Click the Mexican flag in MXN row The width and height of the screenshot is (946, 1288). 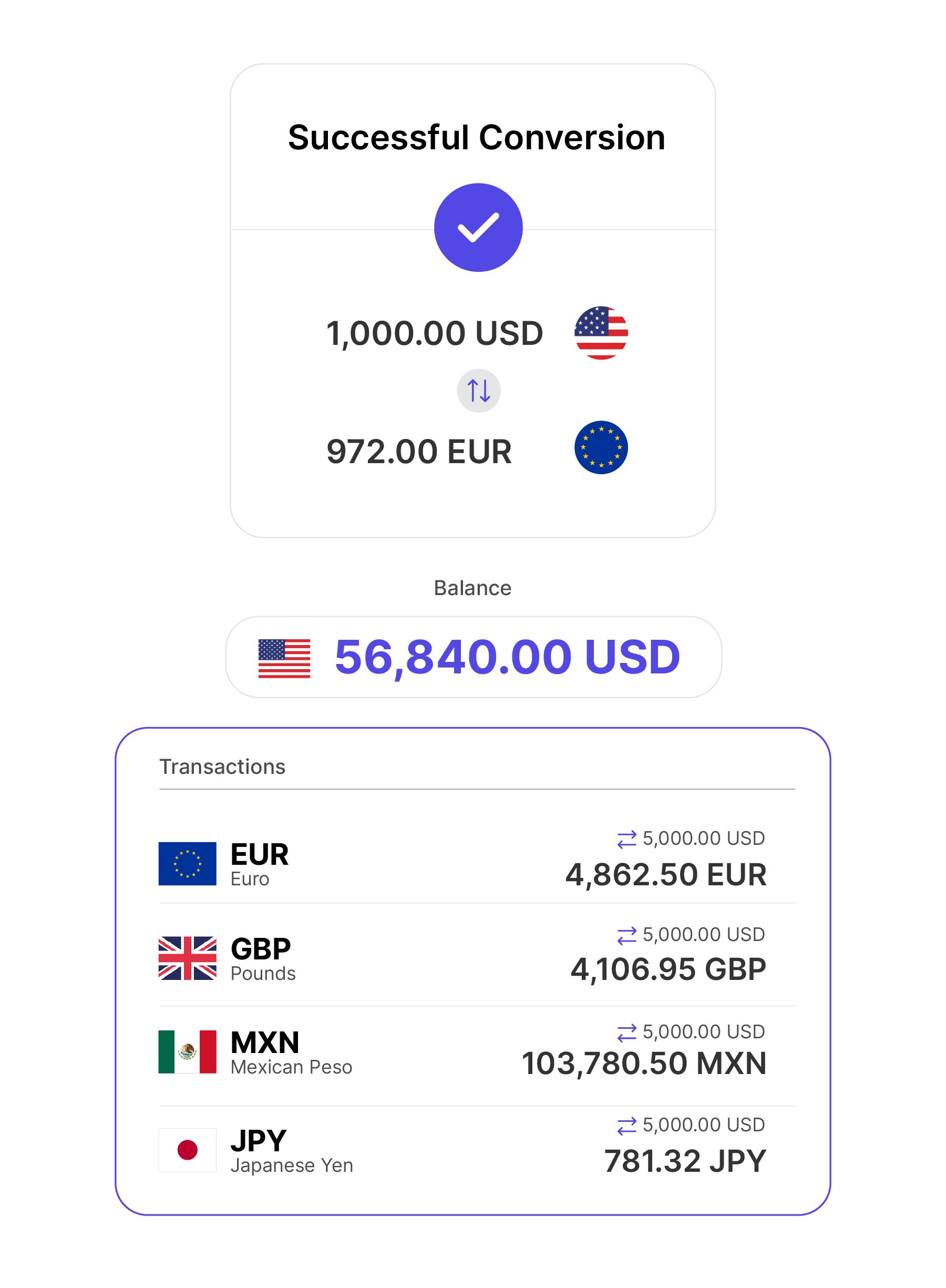point(187,1051)
